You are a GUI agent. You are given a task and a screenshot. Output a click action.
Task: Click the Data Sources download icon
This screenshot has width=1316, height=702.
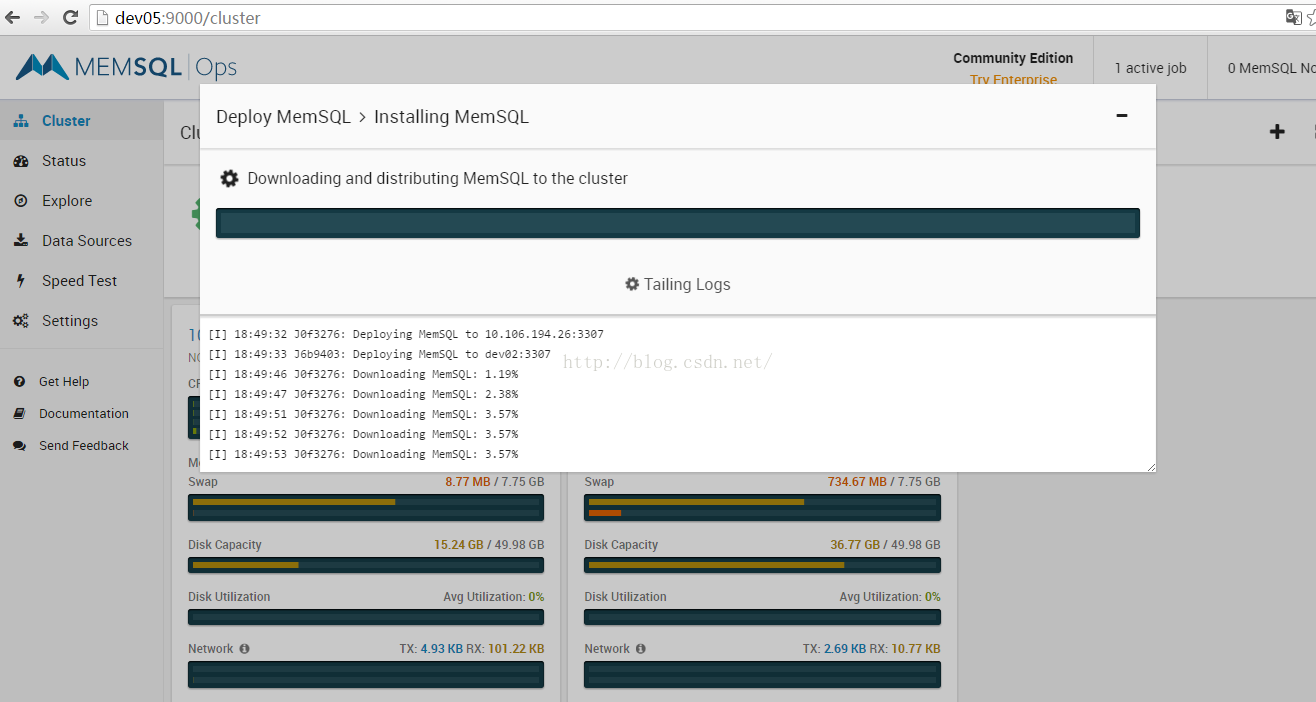(x=20, y=240)
